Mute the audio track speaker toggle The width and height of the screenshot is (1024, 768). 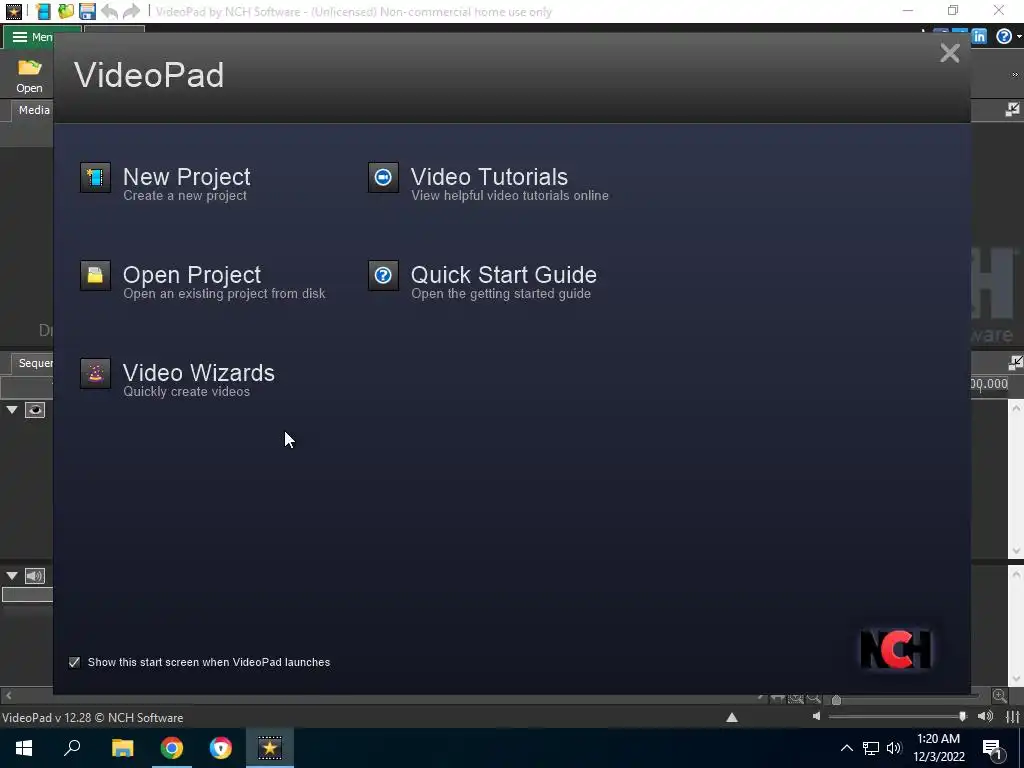[x=35, y=576]
